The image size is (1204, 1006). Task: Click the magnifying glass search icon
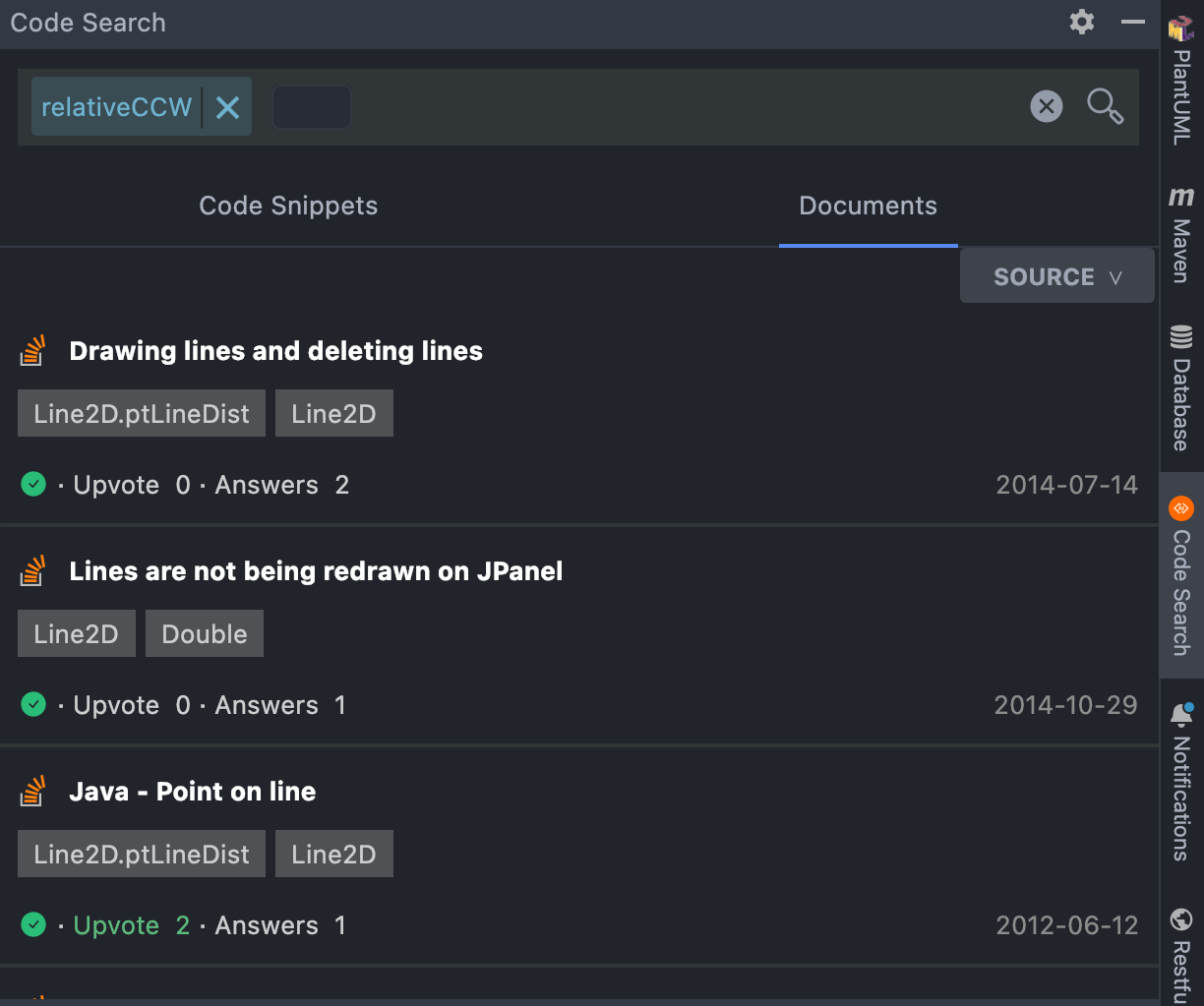(x=1106, y=106)
